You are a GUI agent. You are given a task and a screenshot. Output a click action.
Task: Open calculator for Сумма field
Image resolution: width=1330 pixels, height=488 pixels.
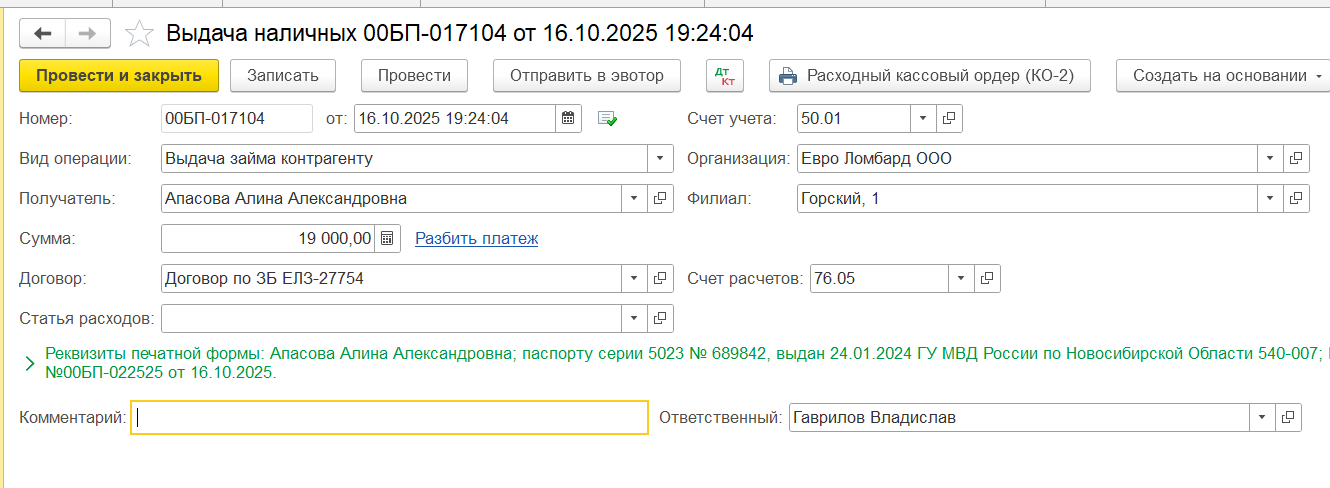point(388,238)
